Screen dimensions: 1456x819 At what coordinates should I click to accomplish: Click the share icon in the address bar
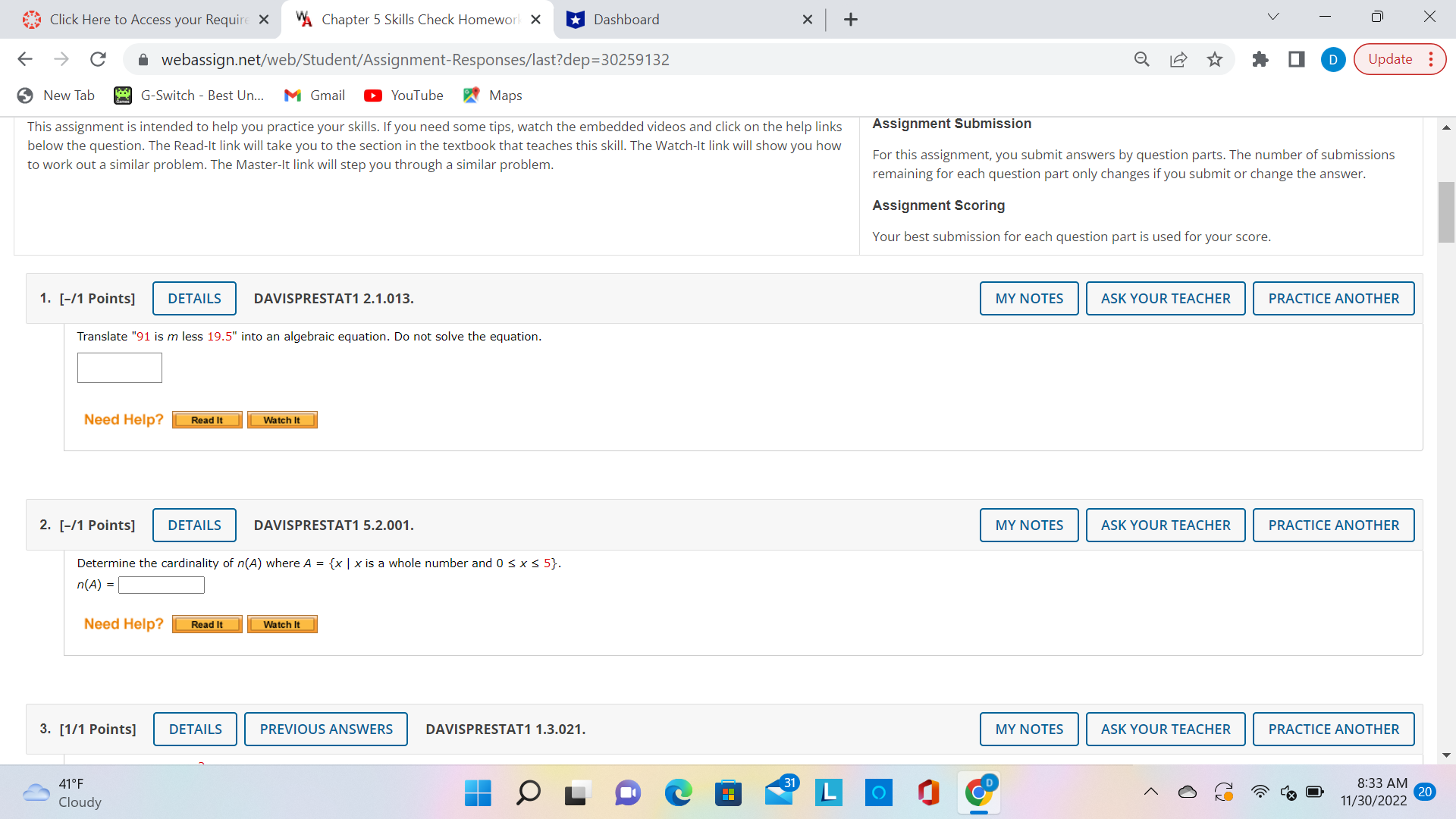coord(1178,59)
